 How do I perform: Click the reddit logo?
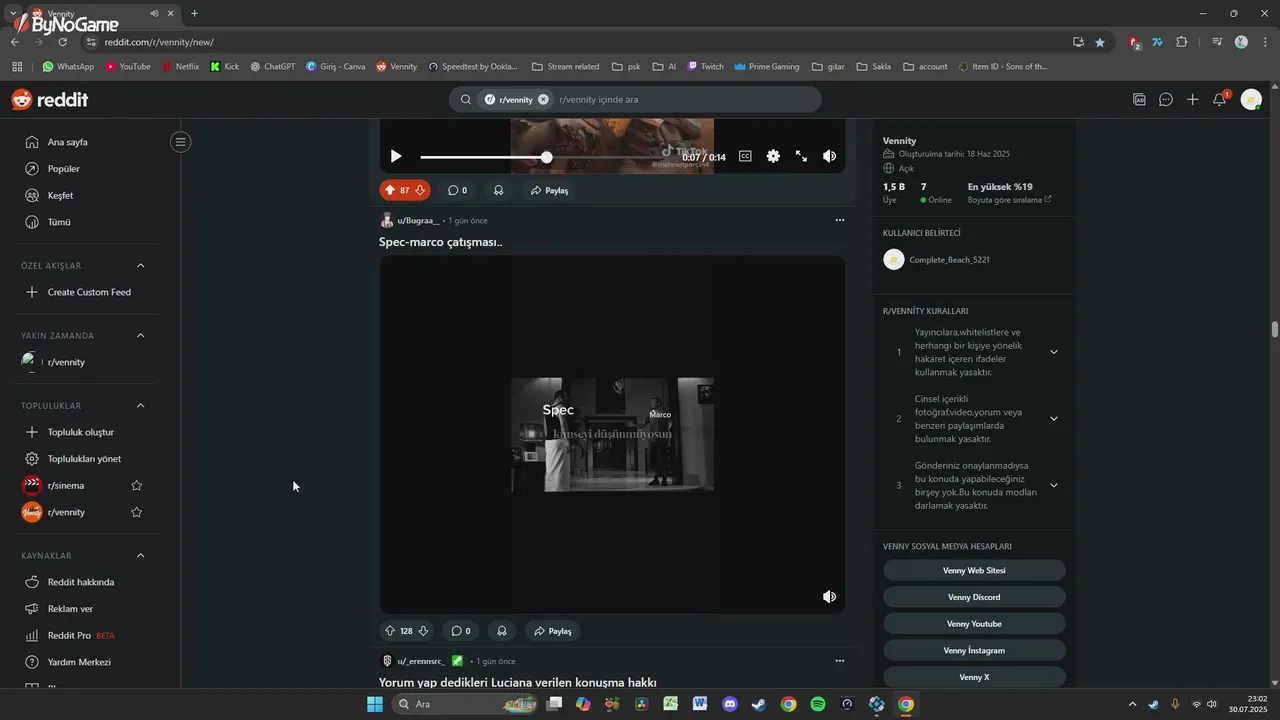[x=50, y=99]
